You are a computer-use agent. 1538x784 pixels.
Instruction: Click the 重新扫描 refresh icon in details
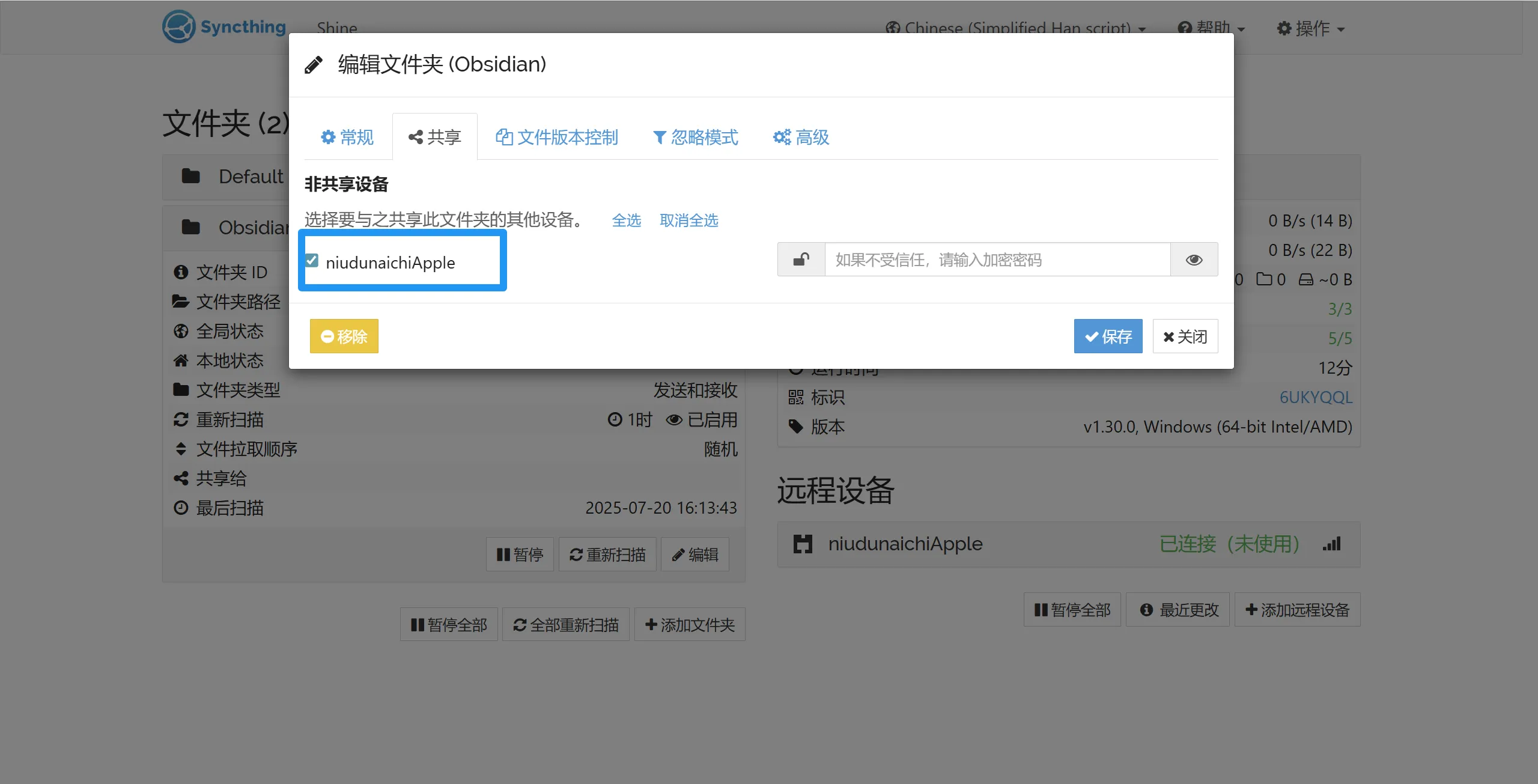181,419
